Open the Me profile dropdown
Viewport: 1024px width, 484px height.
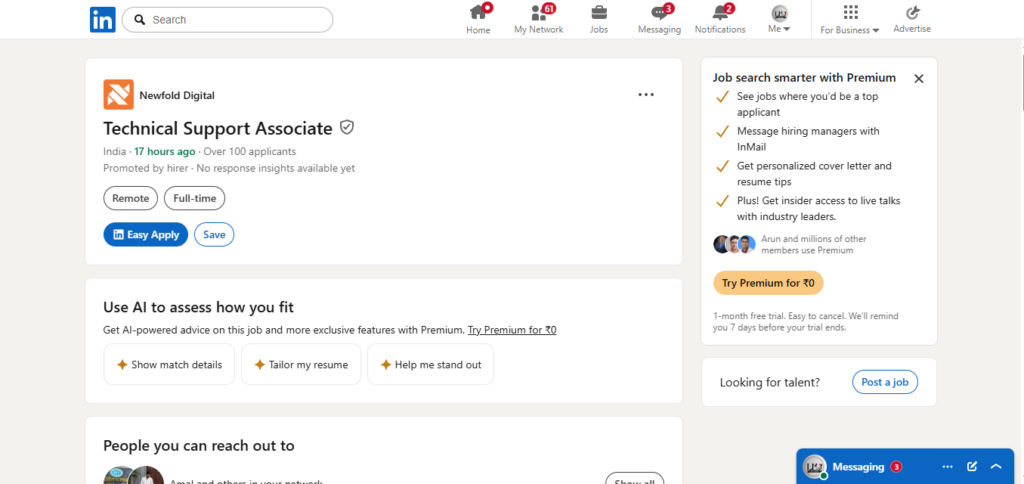(779, 19)
